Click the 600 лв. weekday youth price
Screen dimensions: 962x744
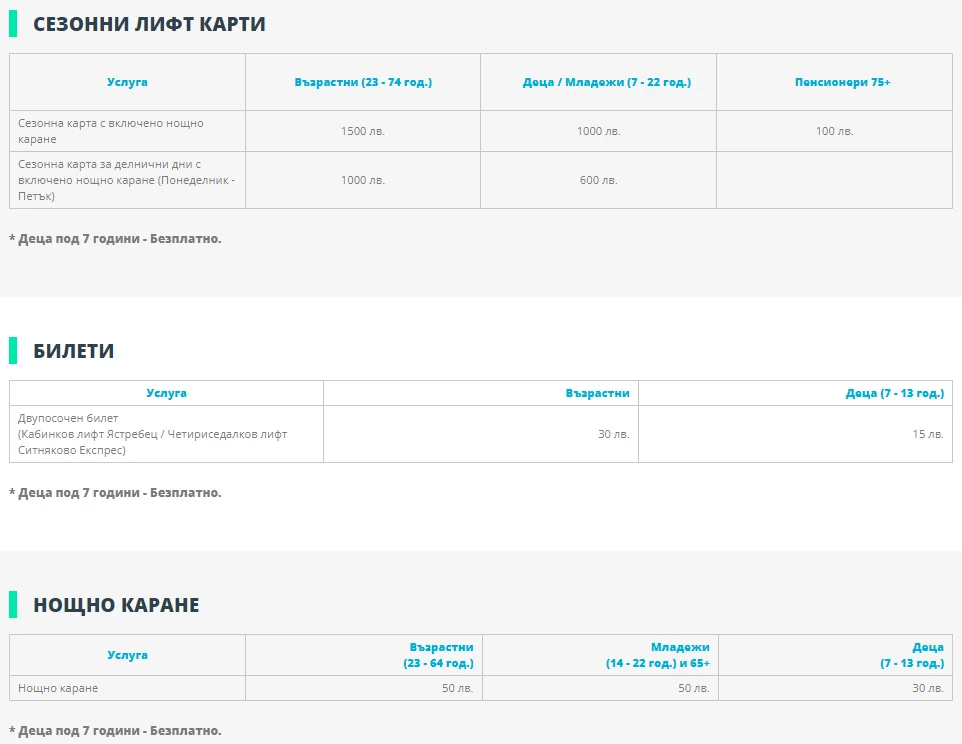point(598,180)
